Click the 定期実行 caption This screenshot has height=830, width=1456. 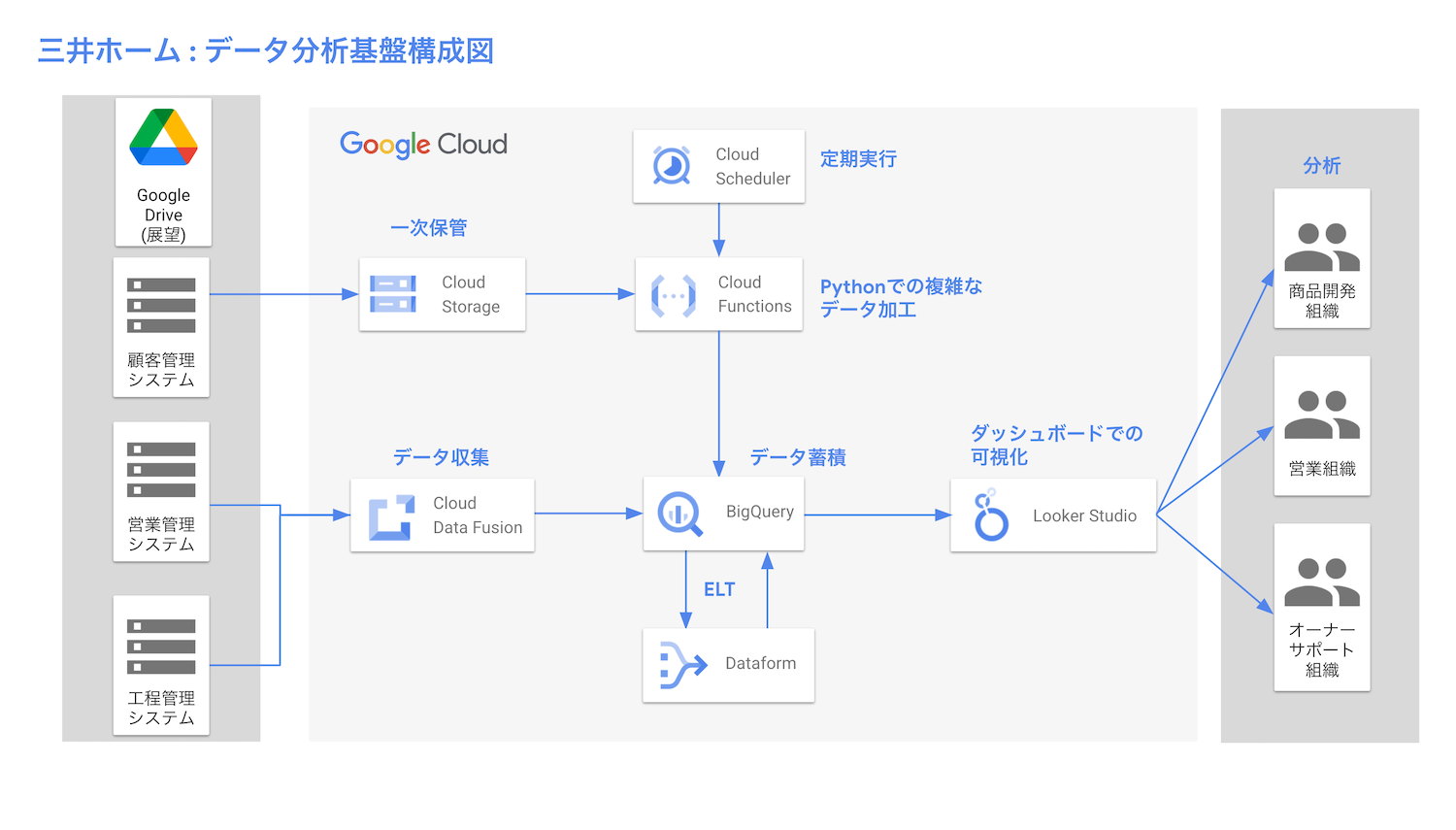point(858,159)
